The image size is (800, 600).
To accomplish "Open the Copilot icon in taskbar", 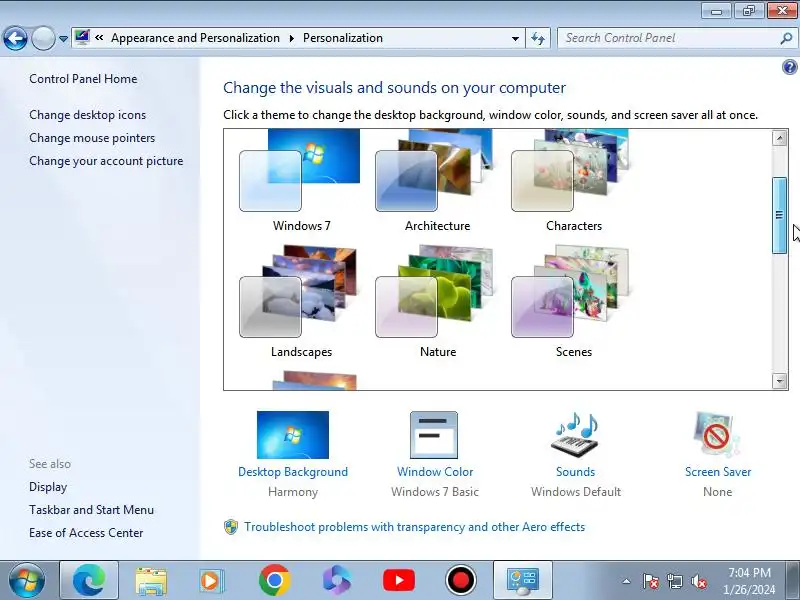I will 336,580.
